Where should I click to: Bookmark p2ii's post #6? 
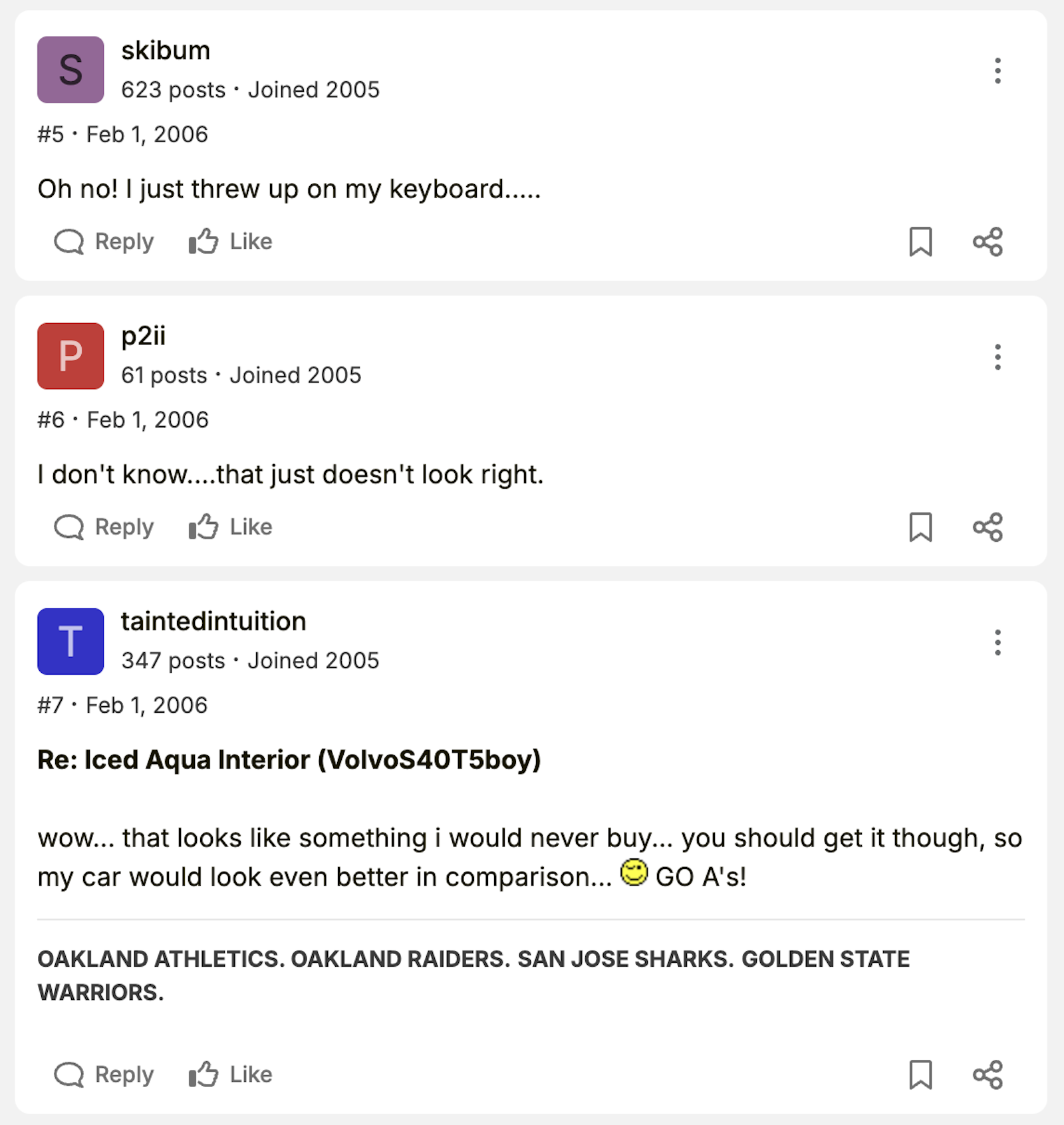click(x=920, y=527)
